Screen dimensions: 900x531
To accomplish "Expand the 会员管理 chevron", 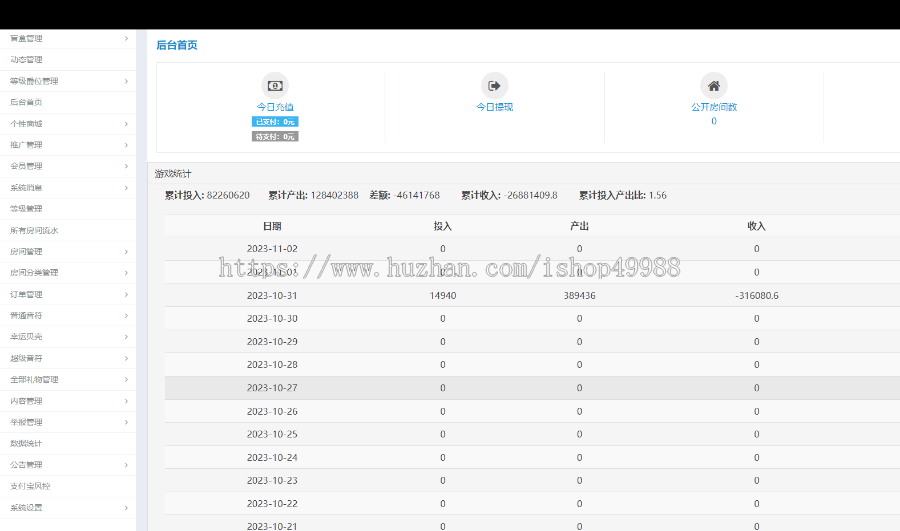I will 126,166.
